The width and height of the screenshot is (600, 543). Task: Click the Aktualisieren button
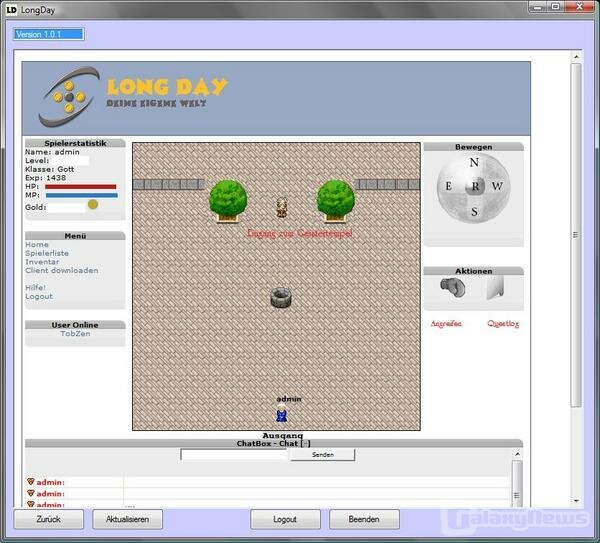click(127, 519)
